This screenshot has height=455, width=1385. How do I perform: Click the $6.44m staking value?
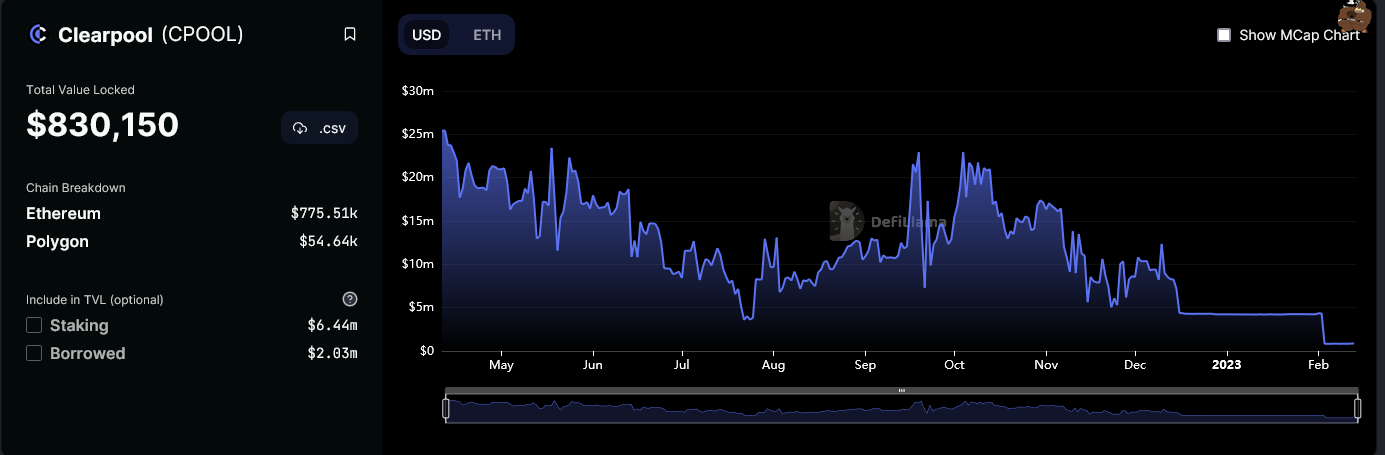coord(332,325)
